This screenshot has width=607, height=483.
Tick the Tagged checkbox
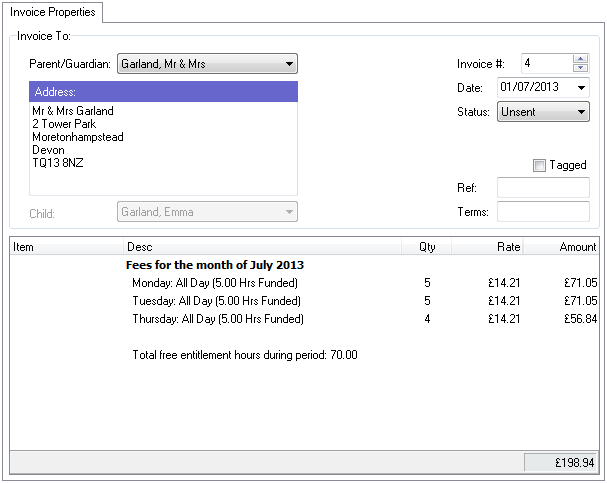539,165
